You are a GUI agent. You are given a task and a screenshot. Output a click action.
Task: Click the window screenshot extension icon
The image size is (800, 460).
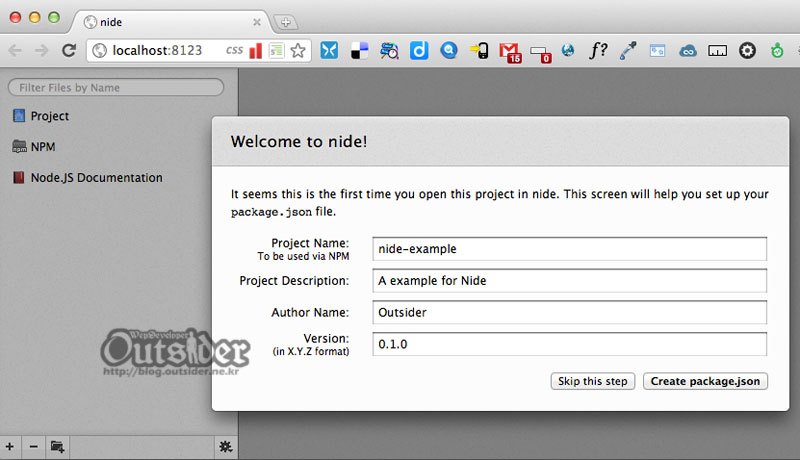657,50
